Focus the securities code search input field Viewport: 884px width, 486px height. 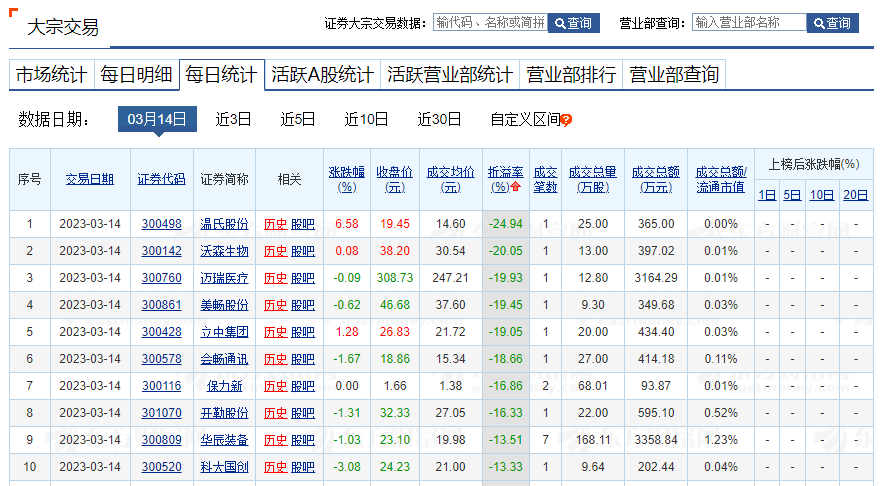coord(489,22)
